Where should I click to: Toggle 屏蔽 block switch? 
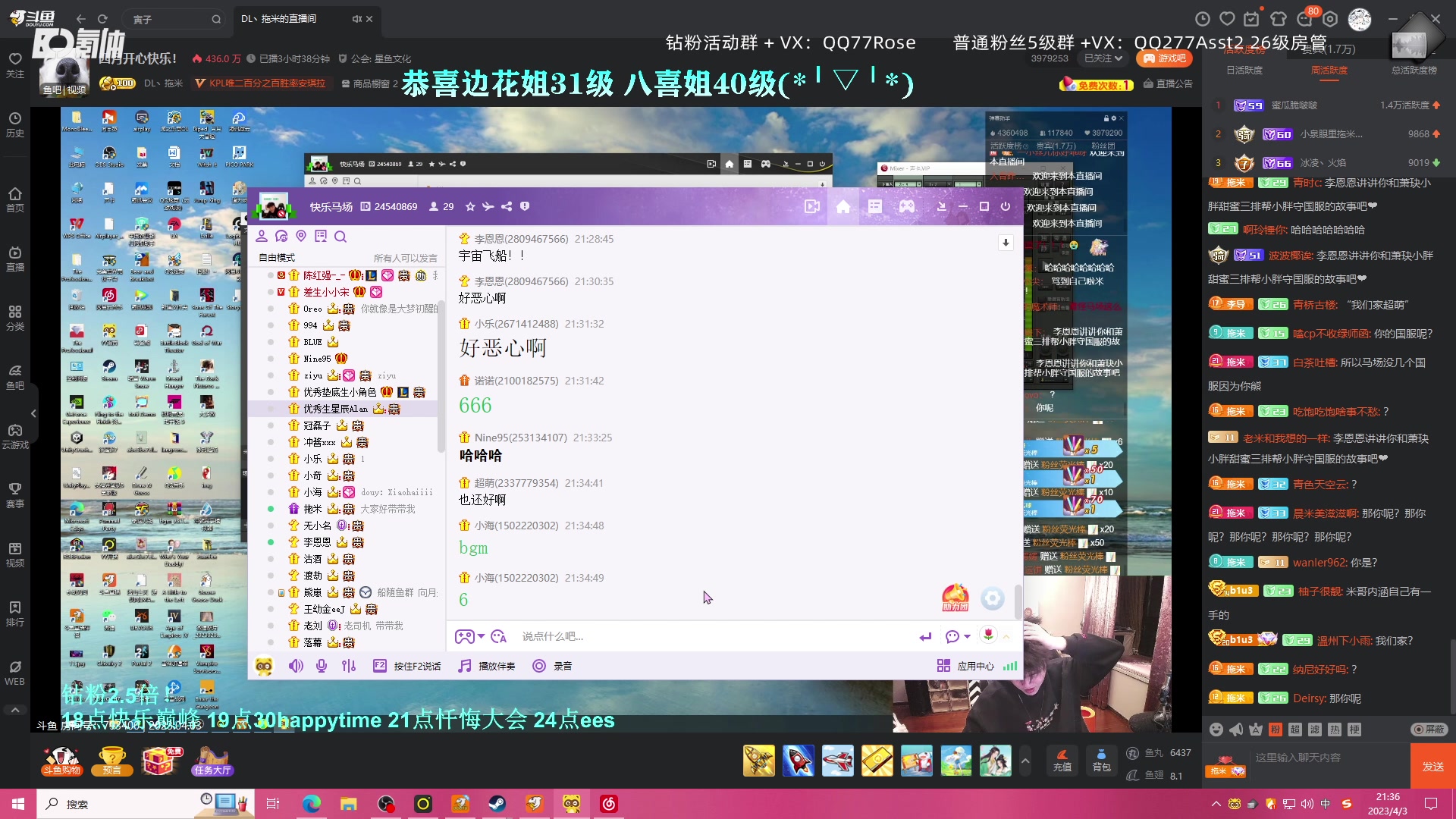coord(1429,730)
